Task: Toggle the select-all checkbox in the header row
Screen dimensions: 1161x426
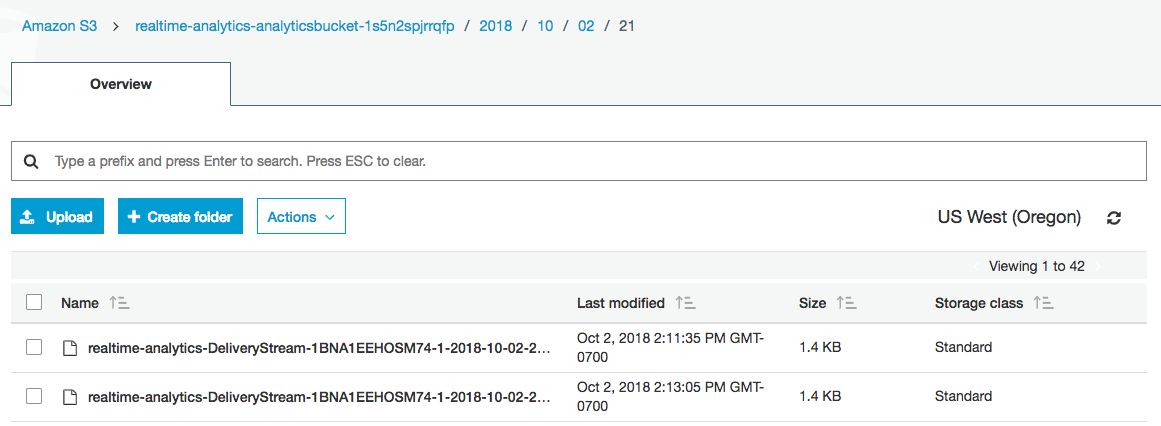Action: [34, 302]
